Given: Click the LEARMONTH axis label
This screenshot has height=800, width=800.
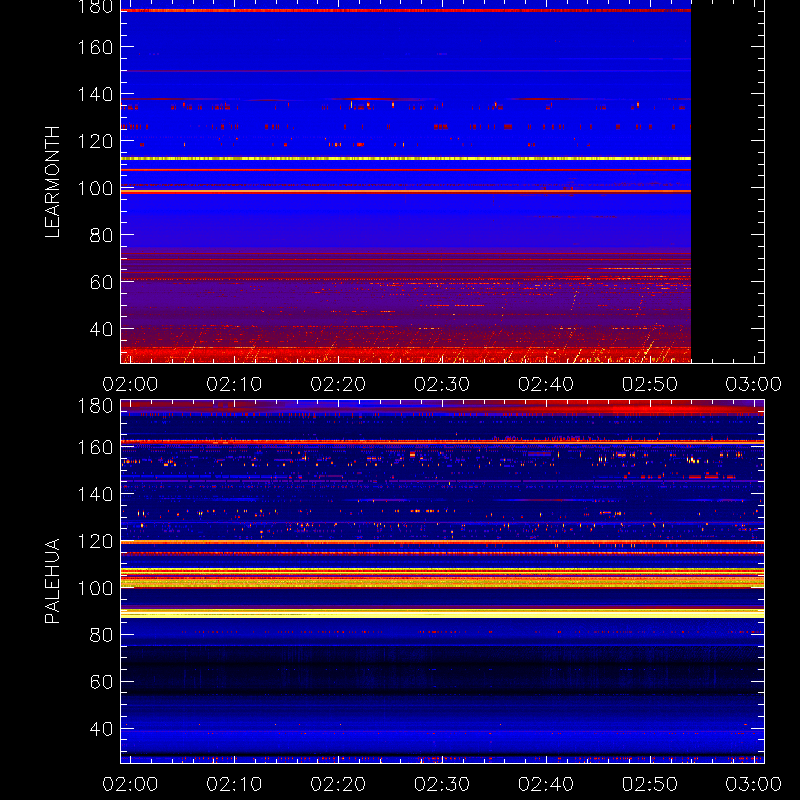Looking at the screenshot, I should click(52, 182).
